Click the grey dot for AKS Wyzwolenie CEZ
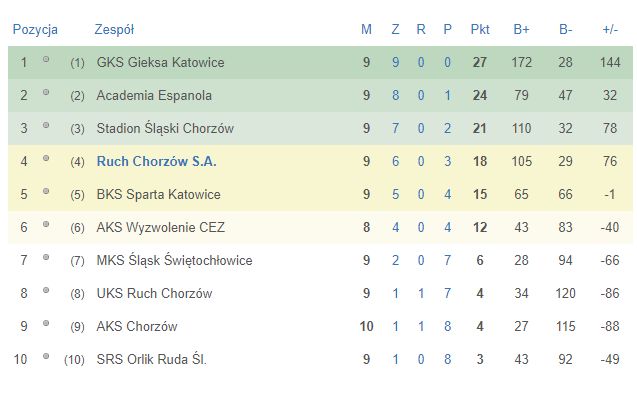 tap(46, 224)
